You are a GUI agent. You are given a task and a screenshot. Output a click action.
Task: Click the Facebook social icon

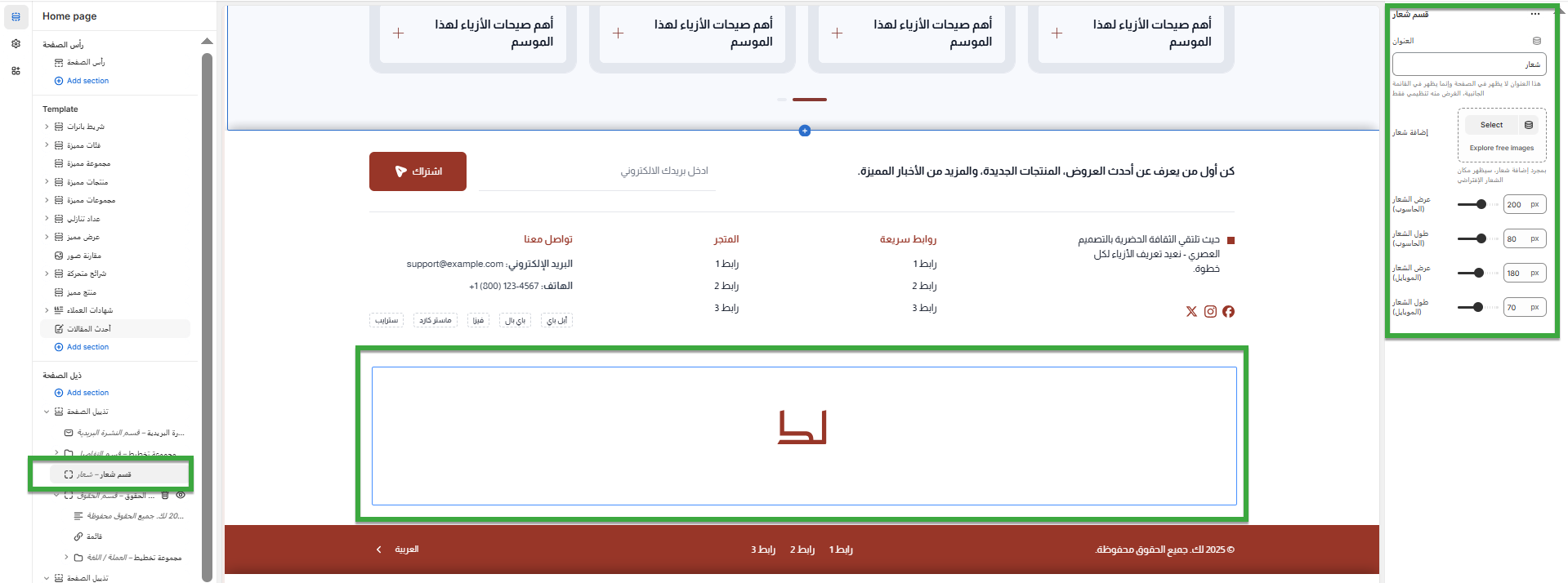[1228, 311]
